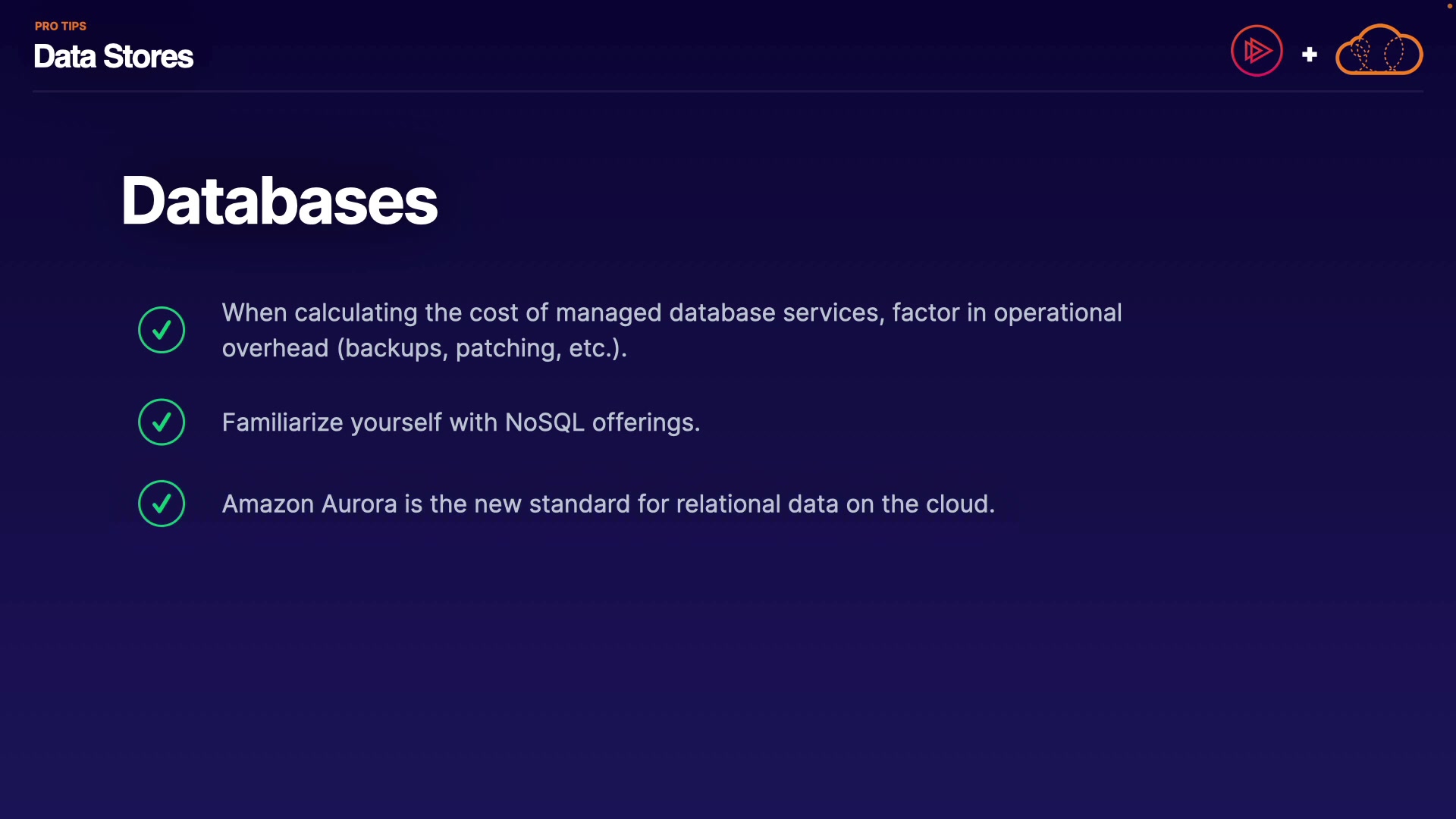Click the orange PRO TIPS label
1456x819 pixels.
click(61, 26)
